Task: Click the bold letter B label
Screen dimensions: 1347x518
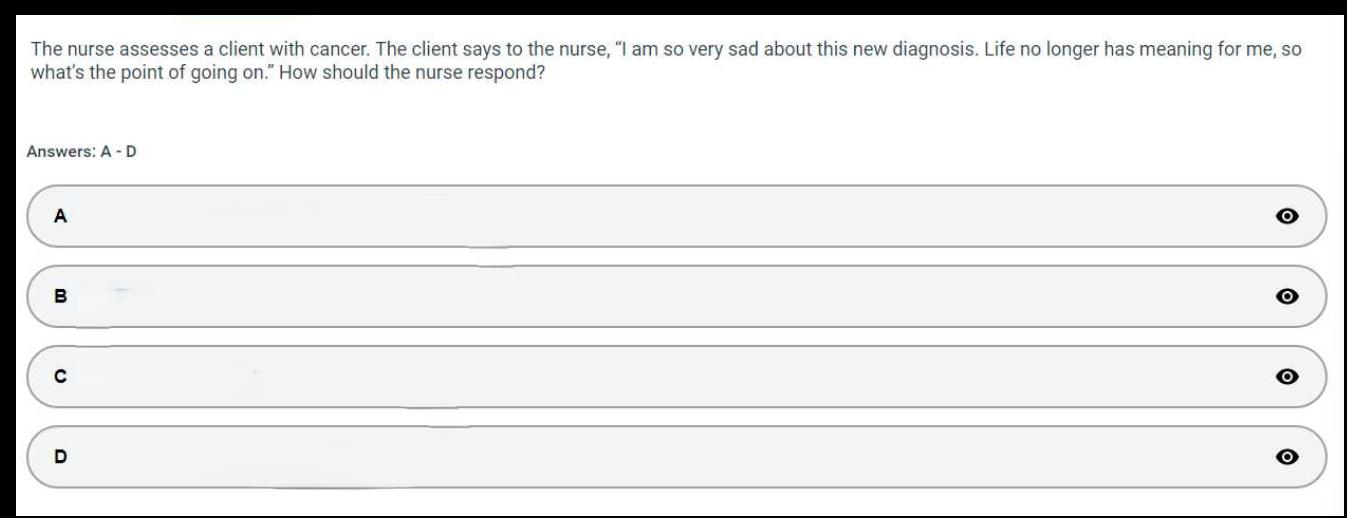Action: (60, 296)
